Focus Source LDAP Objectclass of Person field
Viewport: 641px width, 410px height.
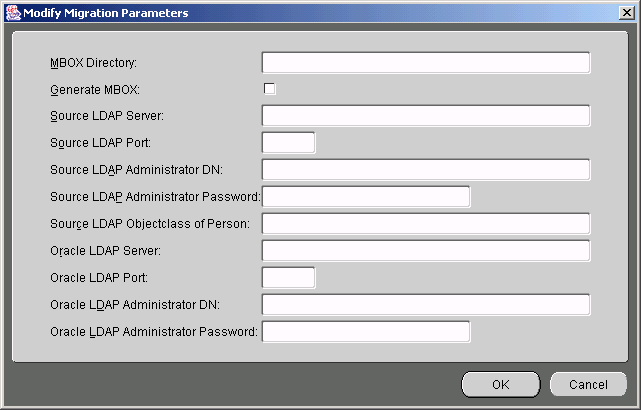(x=426, y=224)
